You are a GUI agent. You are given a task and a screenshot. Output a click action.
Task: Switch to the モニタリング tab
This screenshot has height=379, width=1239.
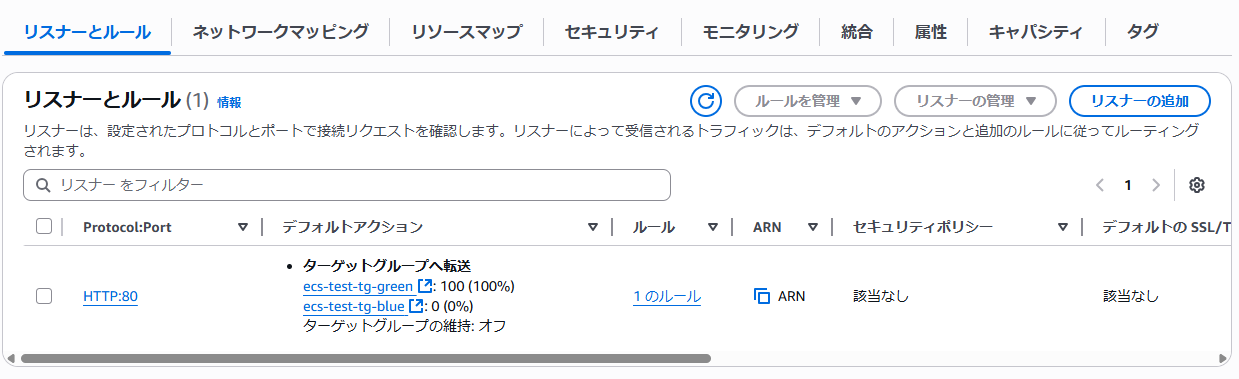pos(750,31)
